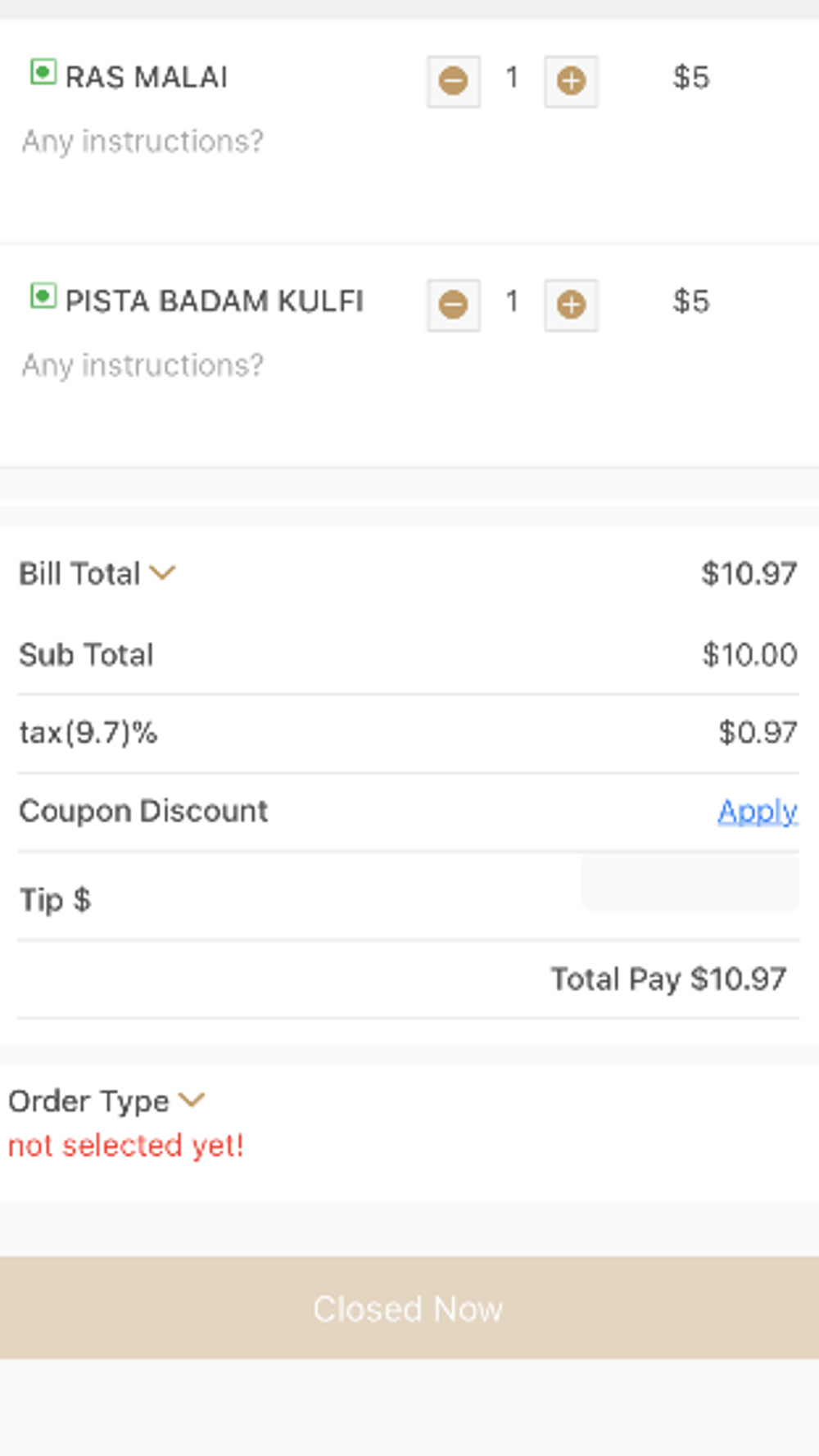Collapse the Bill Total chevron

coord(163,572)
